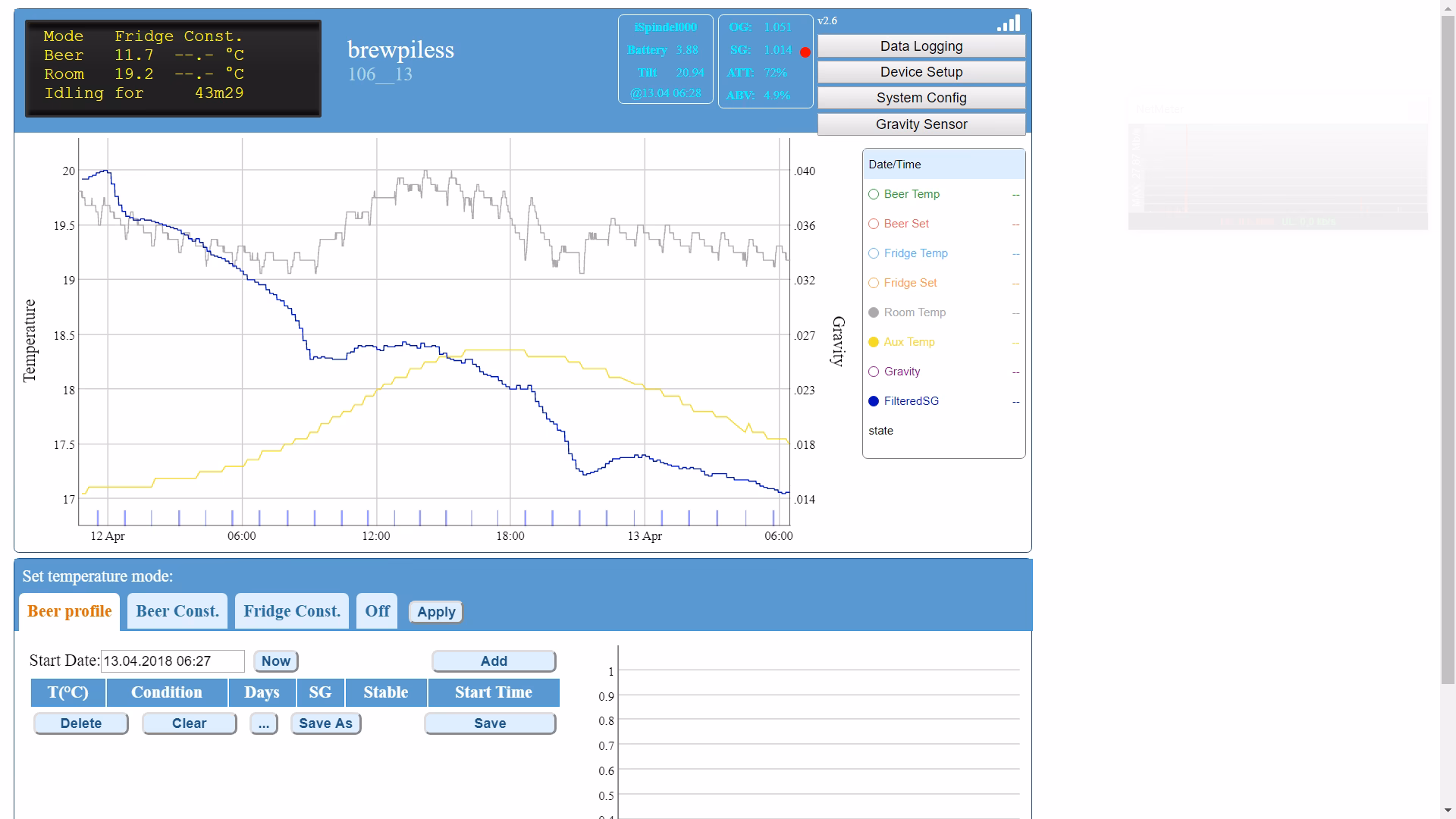Hide FilteredSG series via blue dot
This screenshot has height=819, width=1456.
pos(874,401)
